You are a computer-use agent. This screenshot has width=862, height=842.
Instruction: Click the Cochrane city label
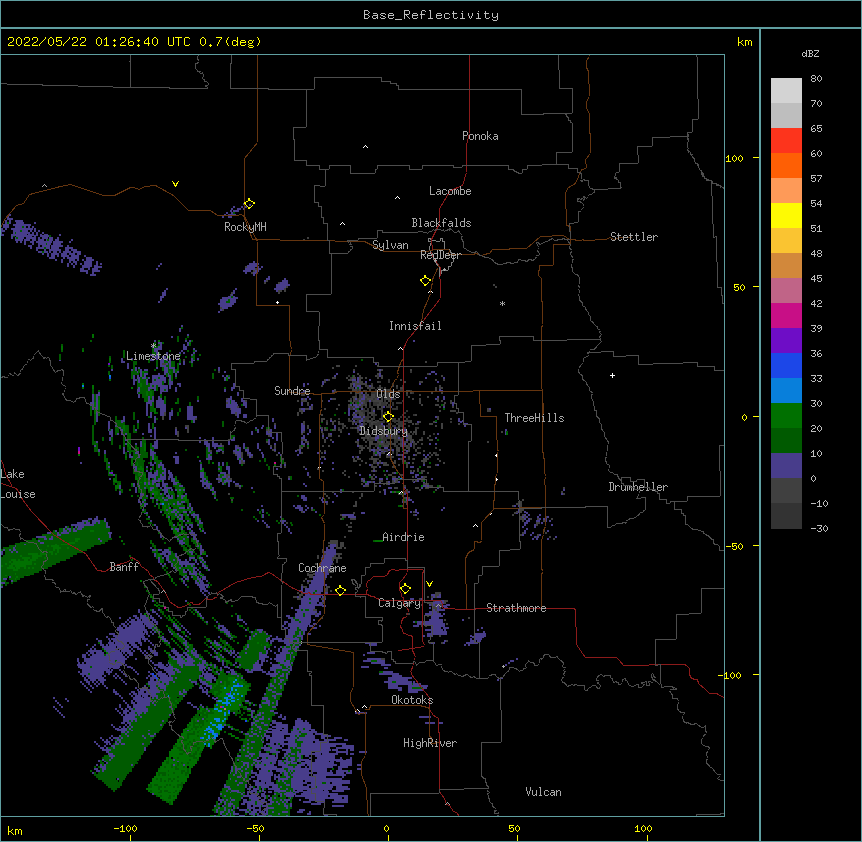tap(322, 568)
